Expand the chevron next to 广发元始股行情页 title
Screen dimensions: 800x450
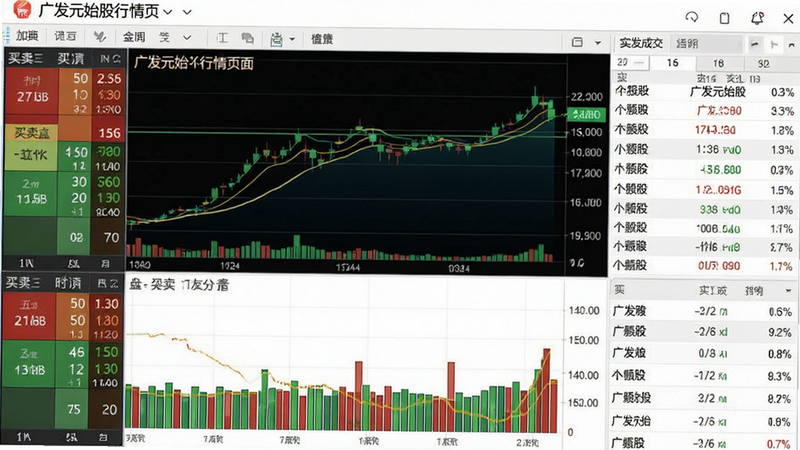click(168, 11)
